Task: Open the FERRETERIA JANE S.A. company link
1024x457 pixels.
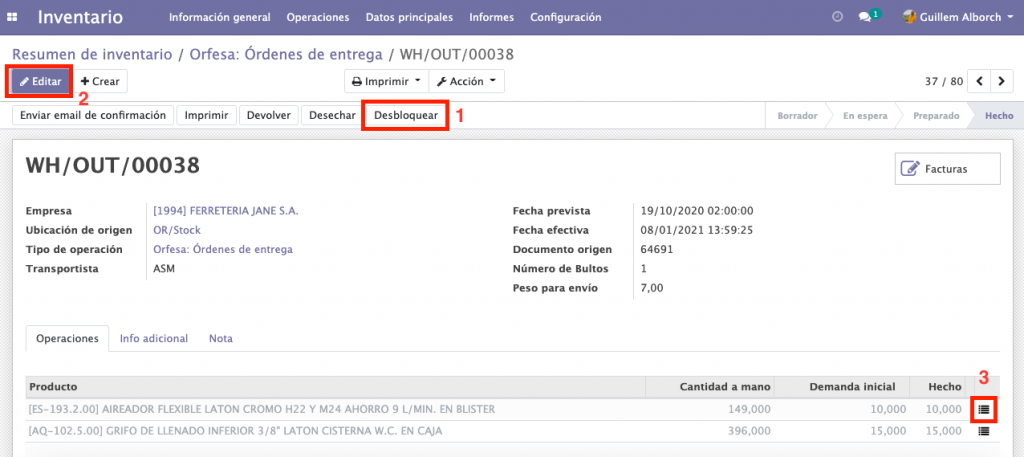Action: coord(225,211)
